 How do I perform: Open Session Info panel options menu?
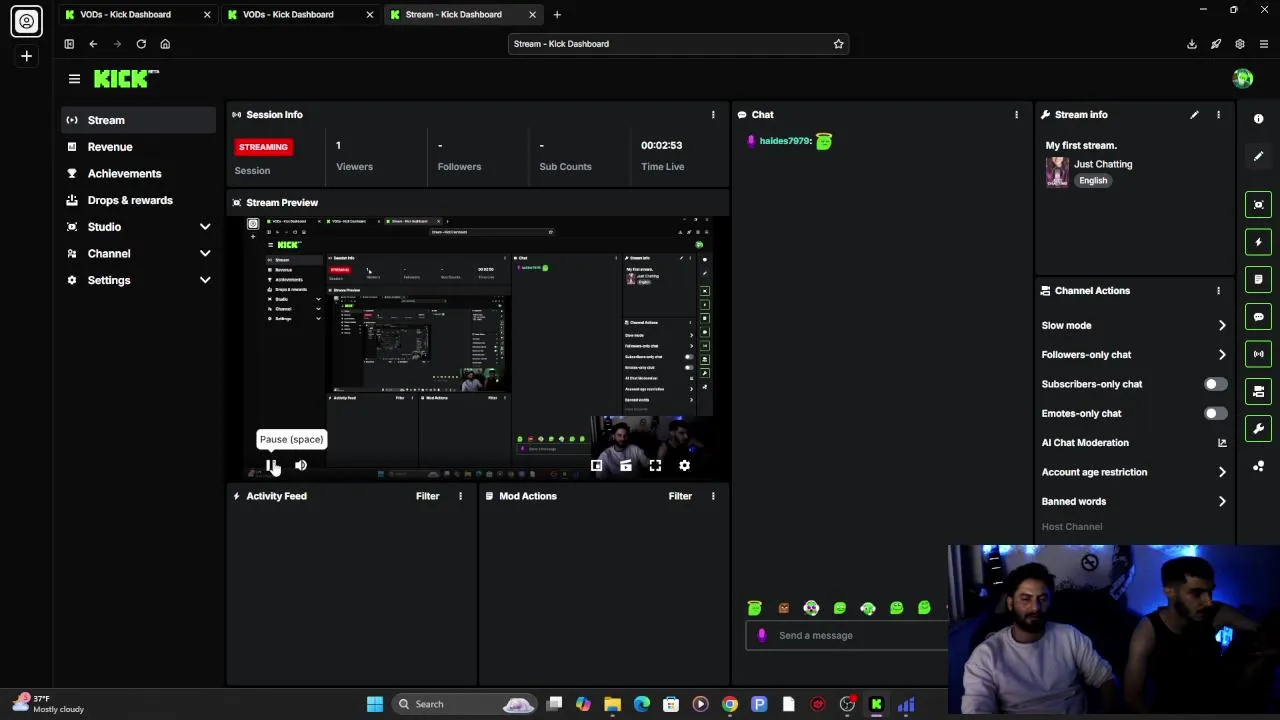tap(713, 115)
